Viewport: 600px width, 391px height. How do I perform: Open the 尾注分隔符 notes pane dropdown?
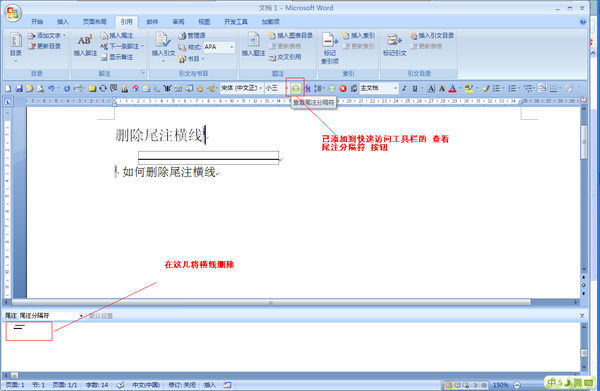coord(81,316)
